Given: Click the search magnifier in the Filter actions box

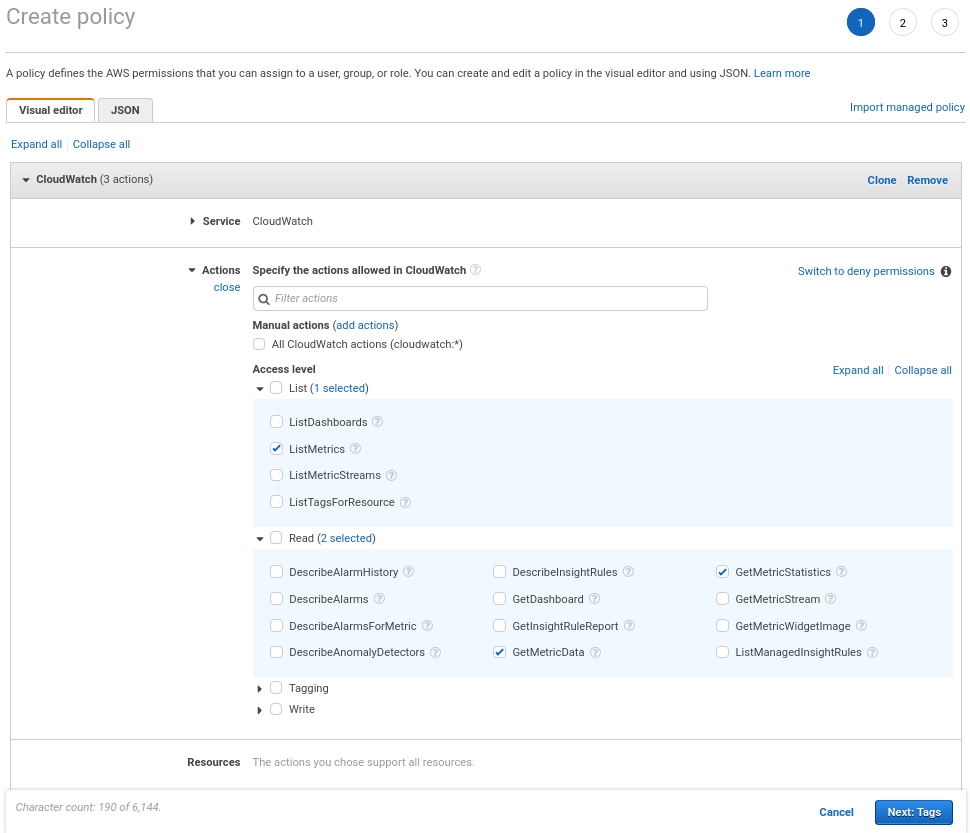Looking at the screenshot, I should (262, 298).
